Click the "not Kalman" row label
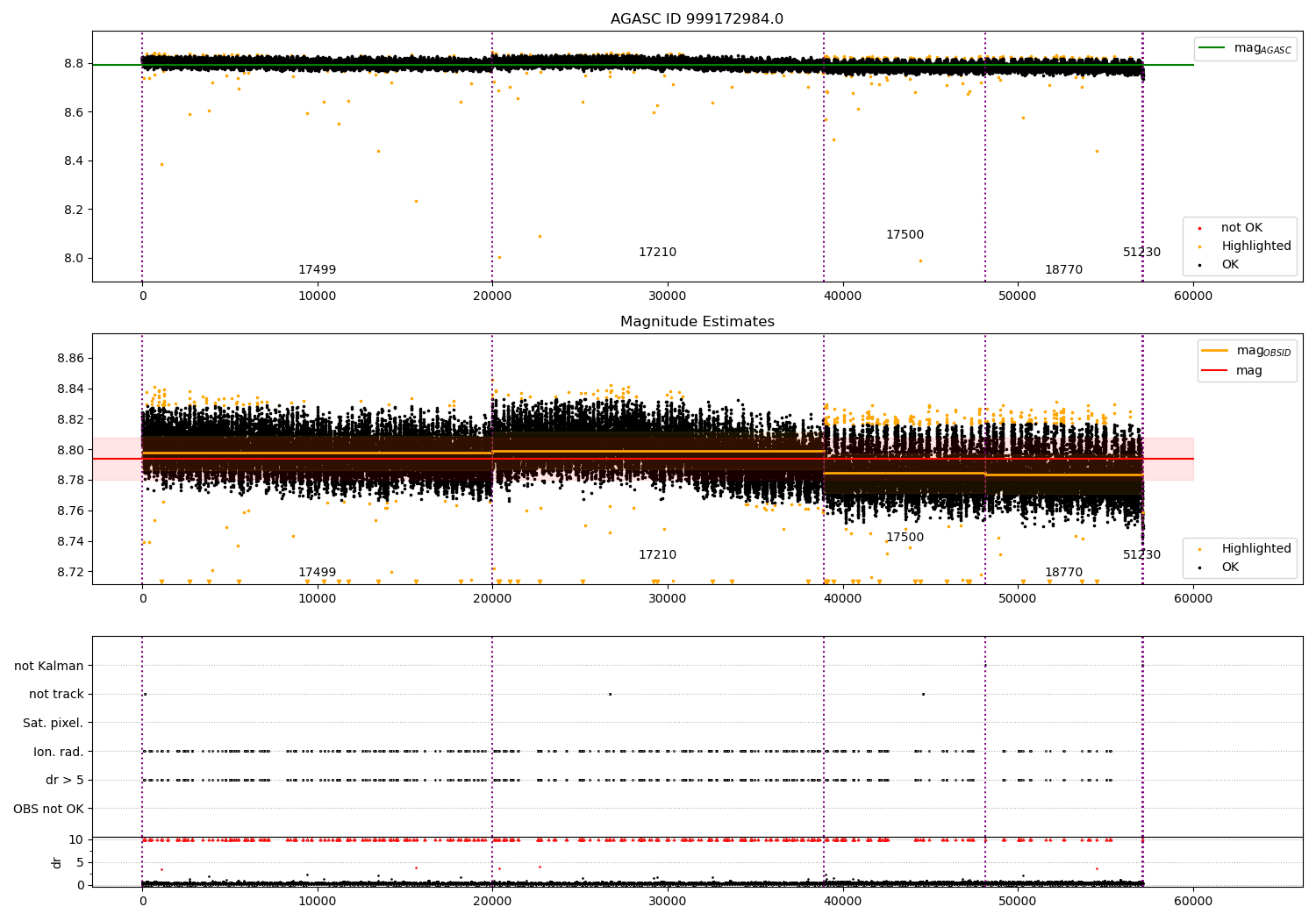This screenshot has height=921, width=1316. [x=49, y=666]
